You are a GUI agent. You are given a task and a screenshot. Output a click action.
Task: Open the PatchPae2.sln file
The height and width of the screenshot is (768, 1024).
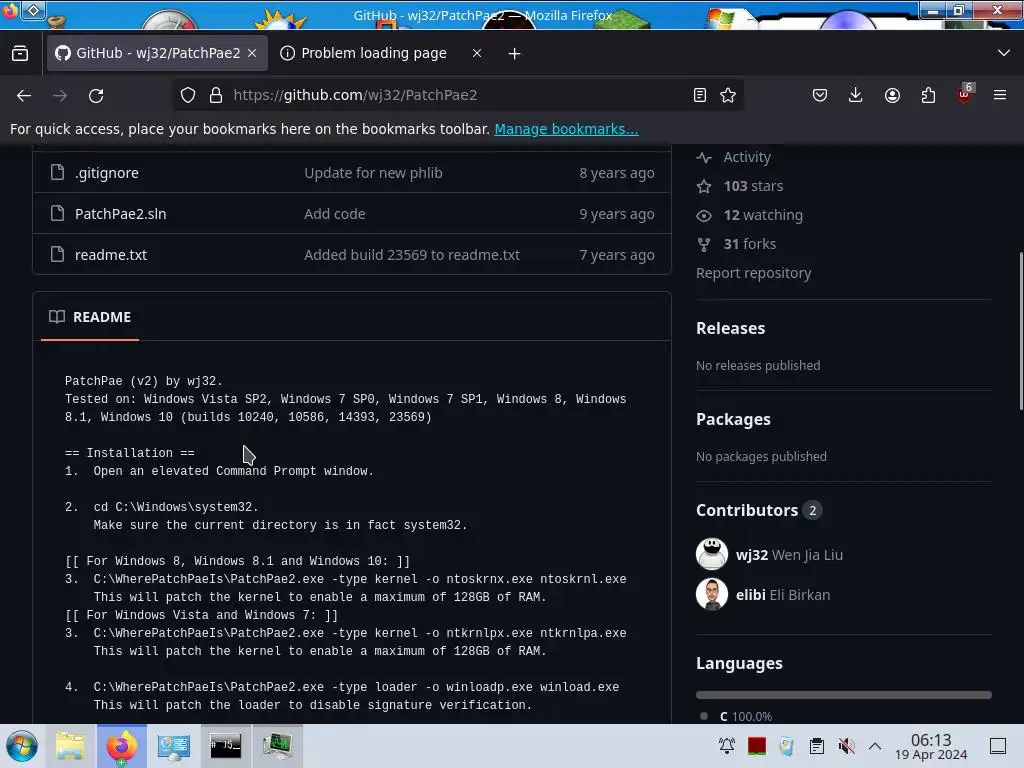pos(120,214)
